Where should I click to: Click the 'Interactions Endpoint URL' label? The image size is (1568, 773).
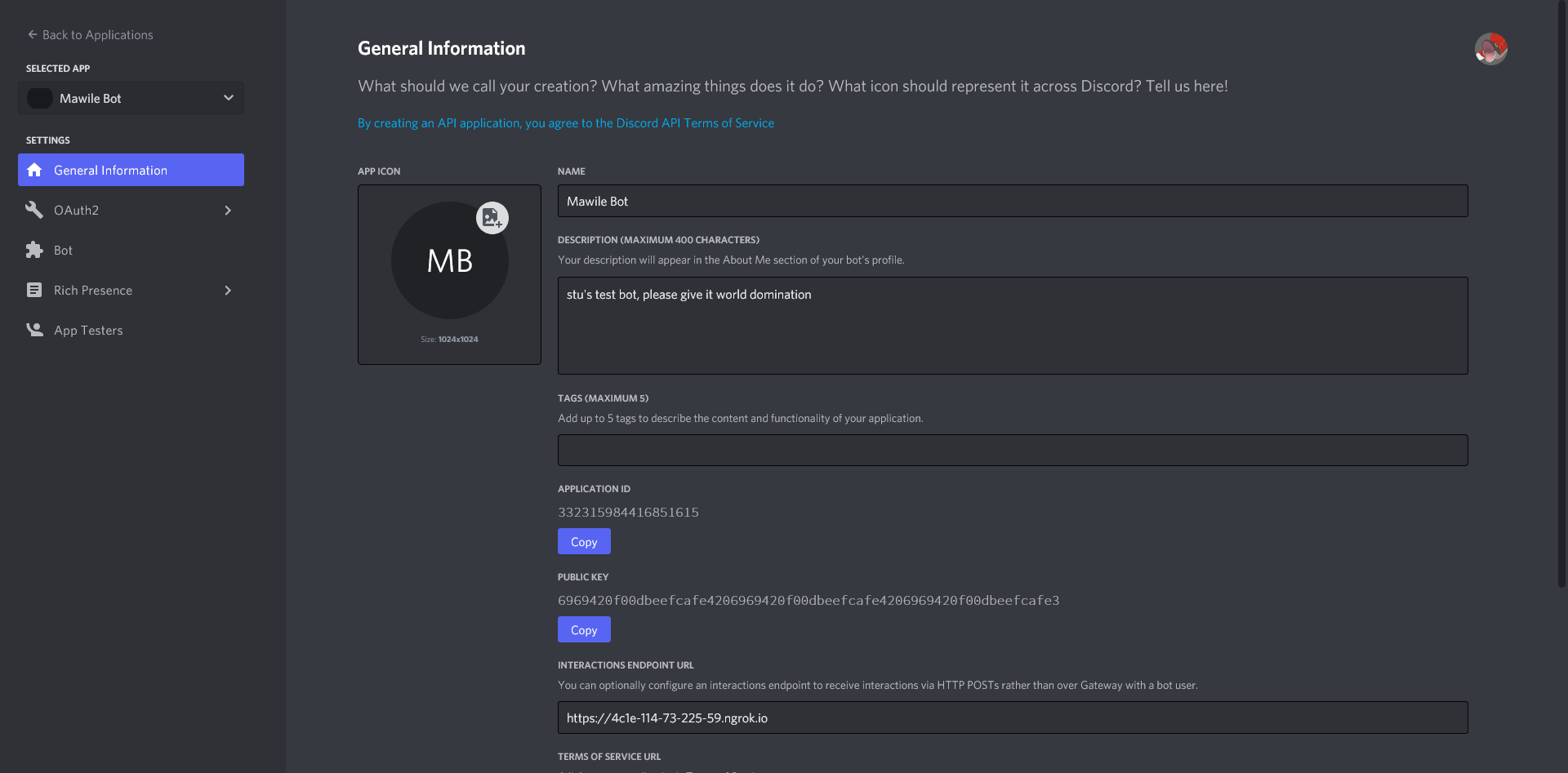[x=626, y=665]
